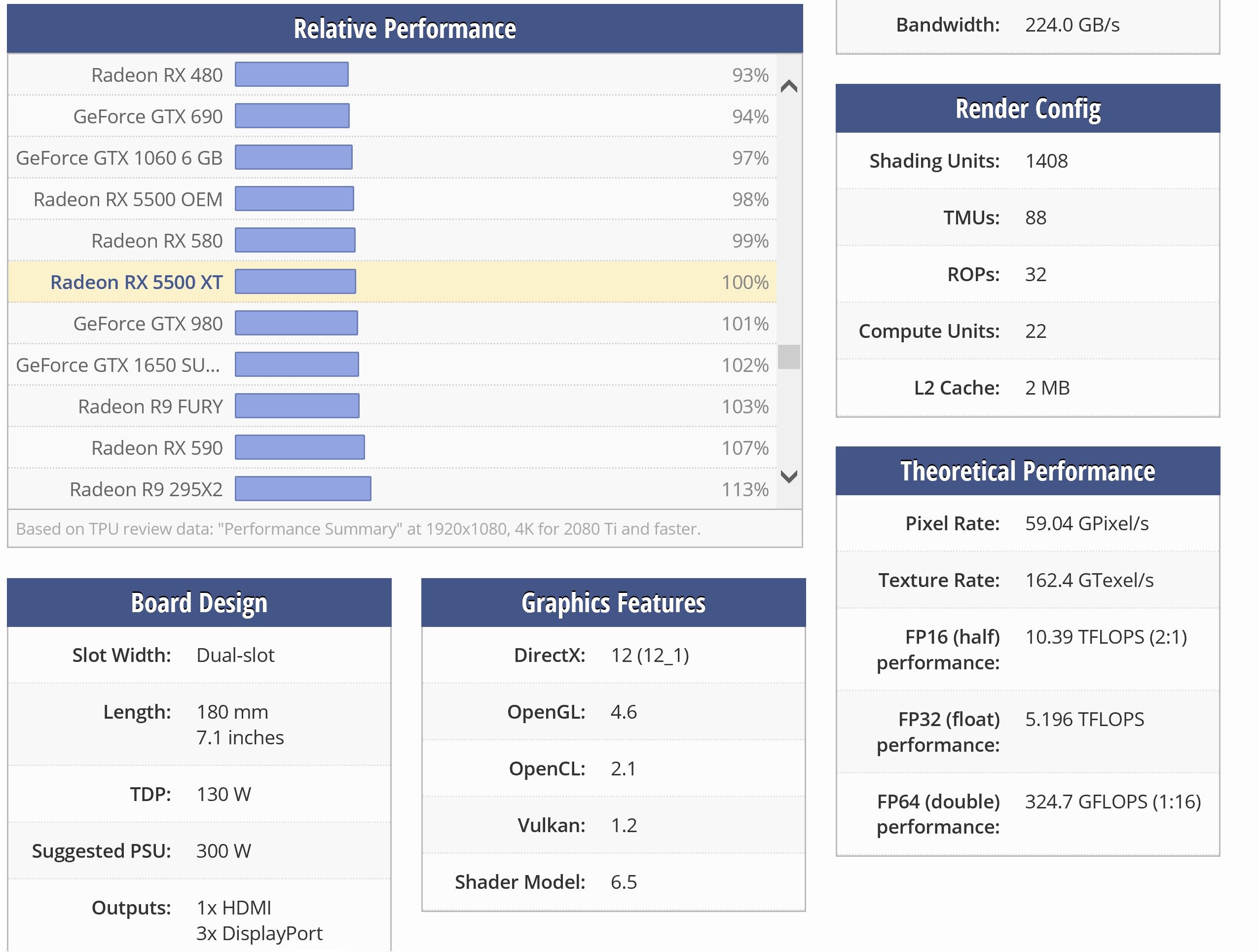Select highlighted Radeon RX 5500 XT row
This screenshot has width=1258, height=952.
click(x=137, y=283)
